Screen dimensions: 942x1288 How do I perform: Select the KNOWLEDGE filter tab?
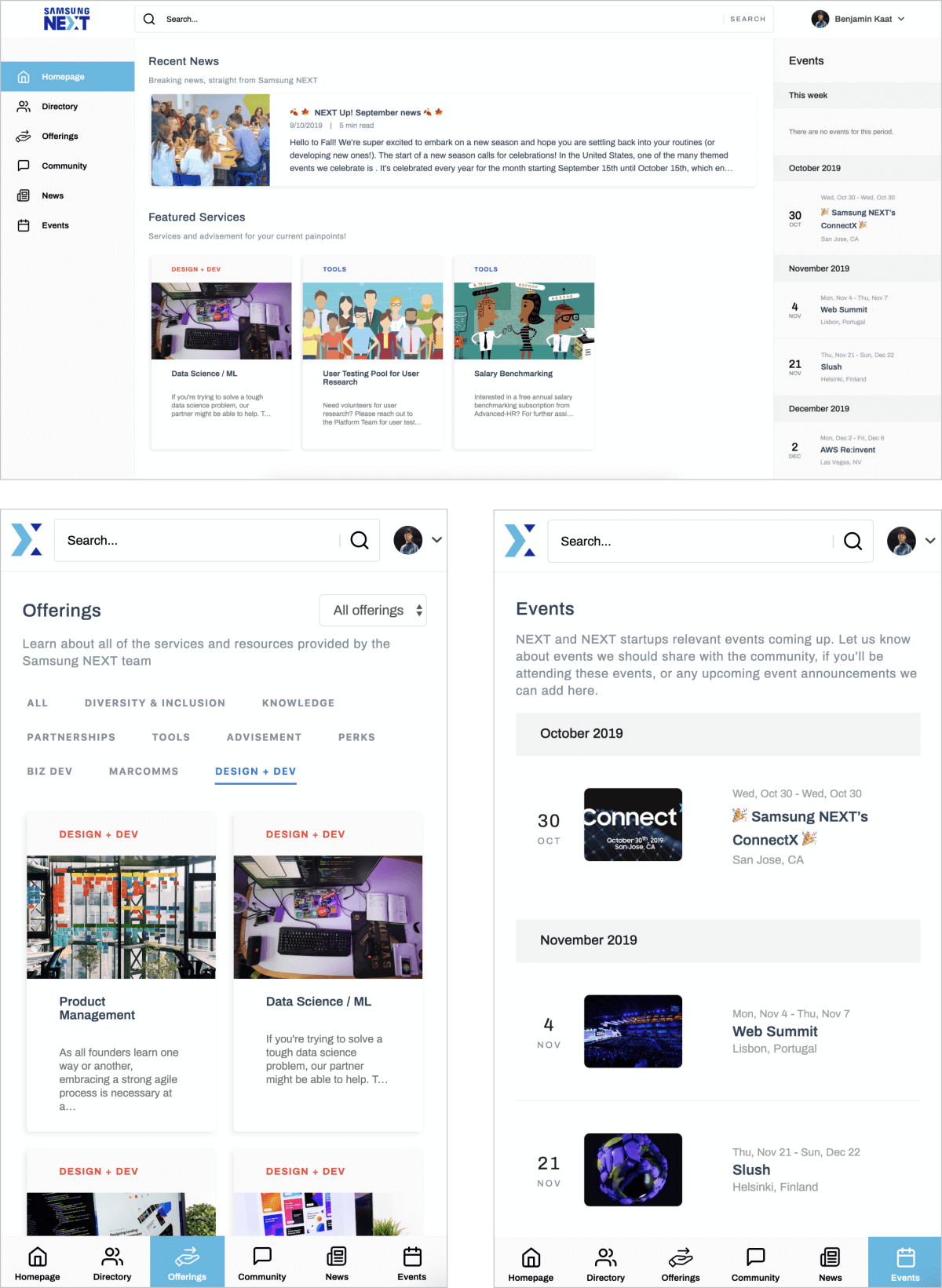pos(298,703)
